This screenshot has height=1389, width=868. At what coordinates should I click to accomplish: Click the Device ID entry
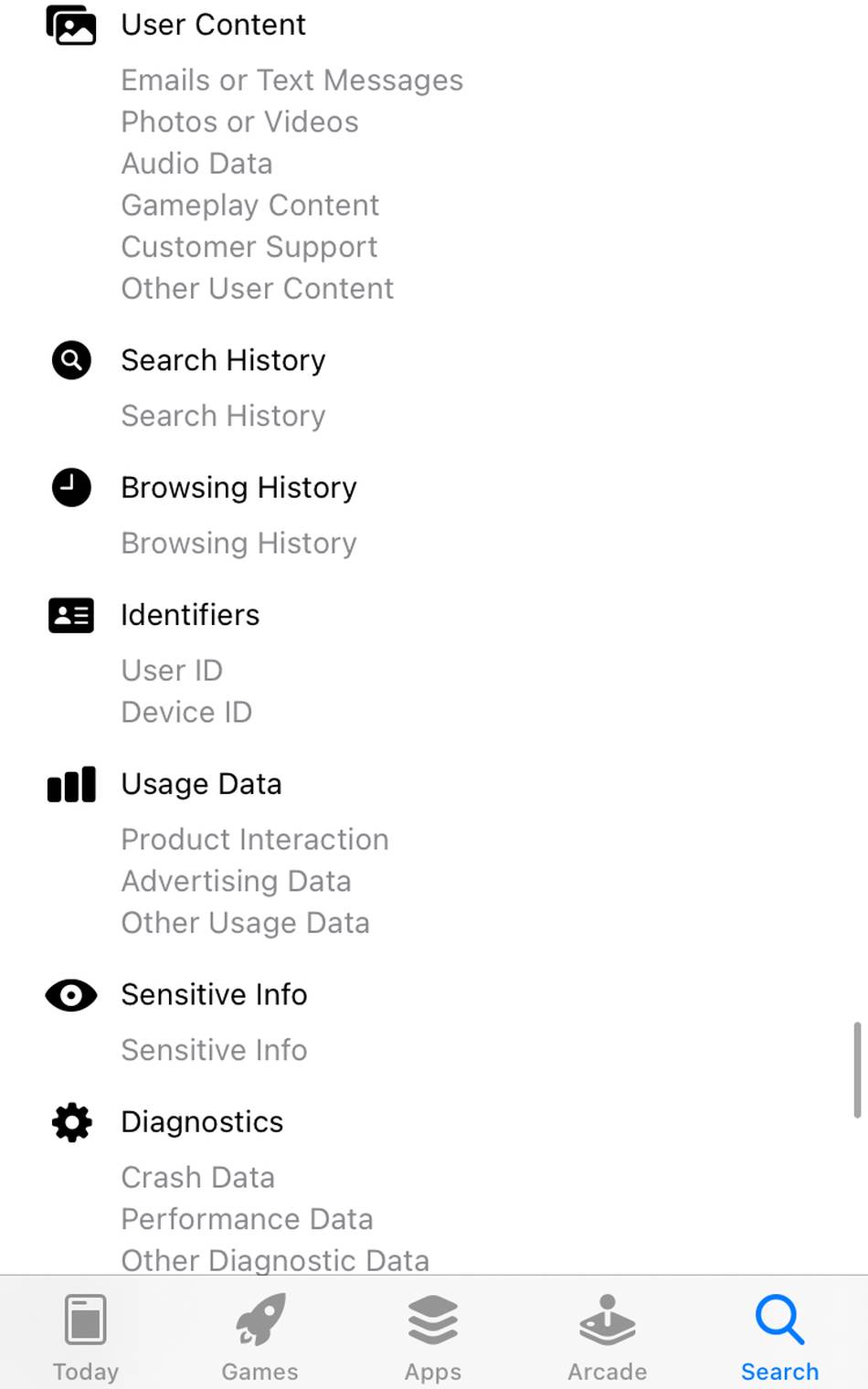point(186,712)
